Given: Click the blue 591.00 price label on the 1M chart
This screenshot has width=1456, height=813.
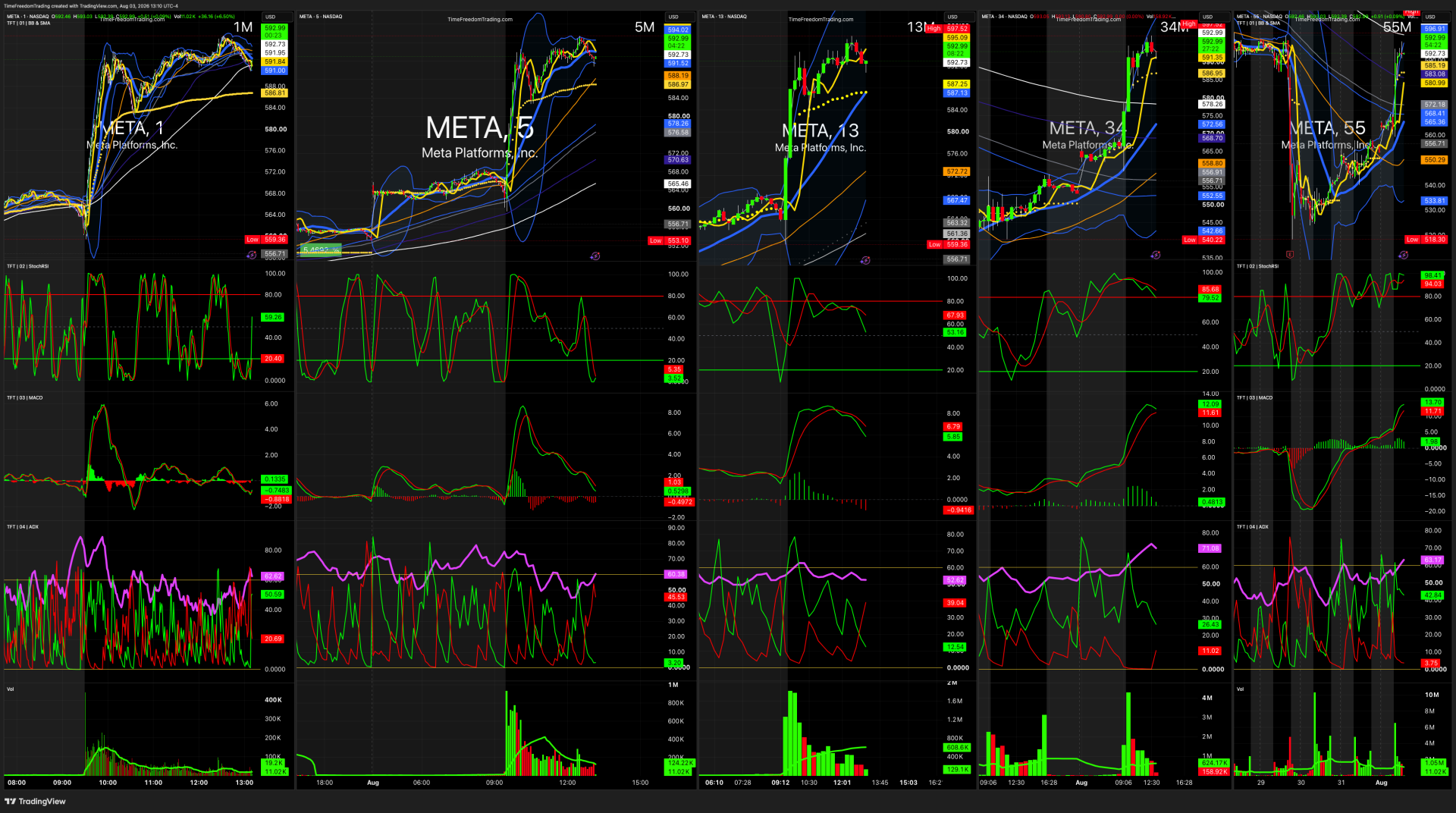Looking at the screenshot, I should (x=275, y=71).
